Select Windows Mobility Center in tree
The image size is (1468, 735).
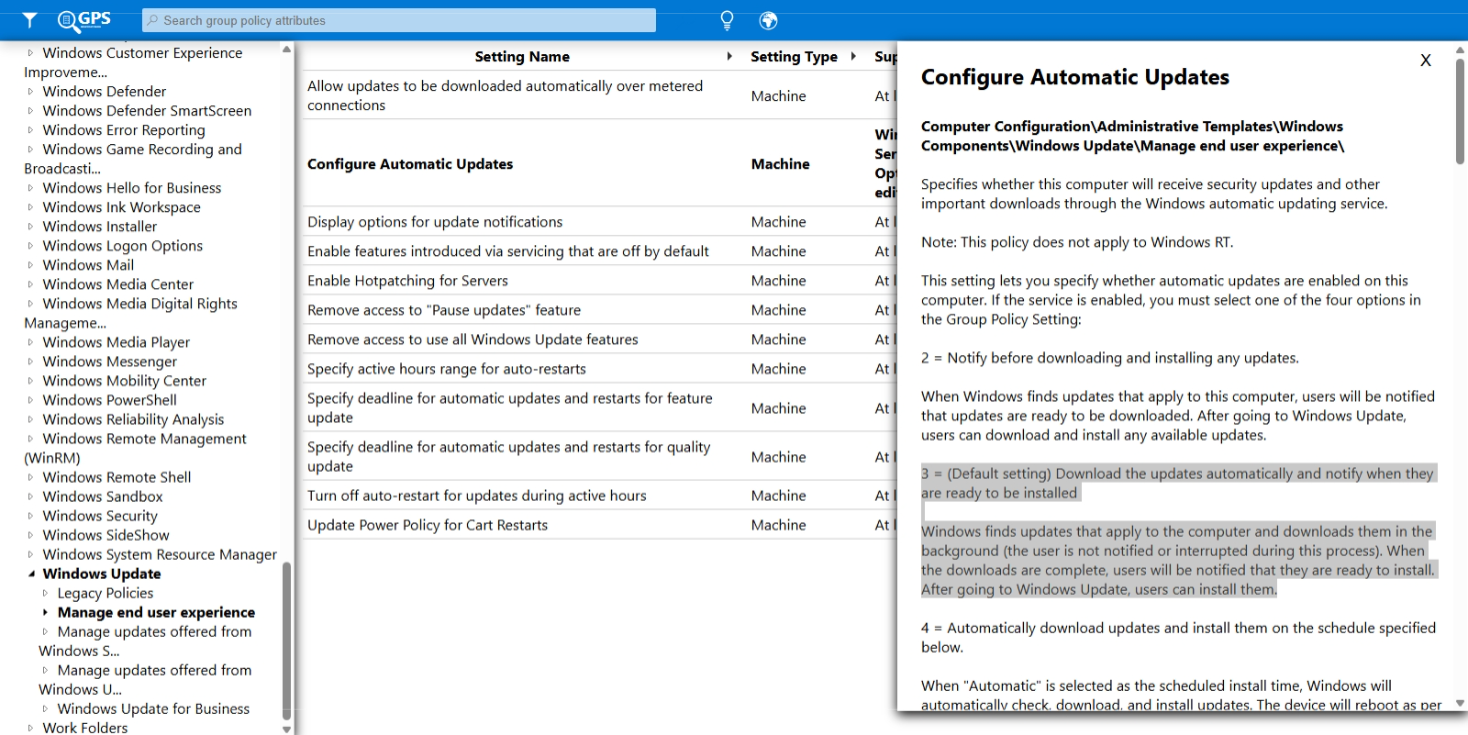pos(124,381)
